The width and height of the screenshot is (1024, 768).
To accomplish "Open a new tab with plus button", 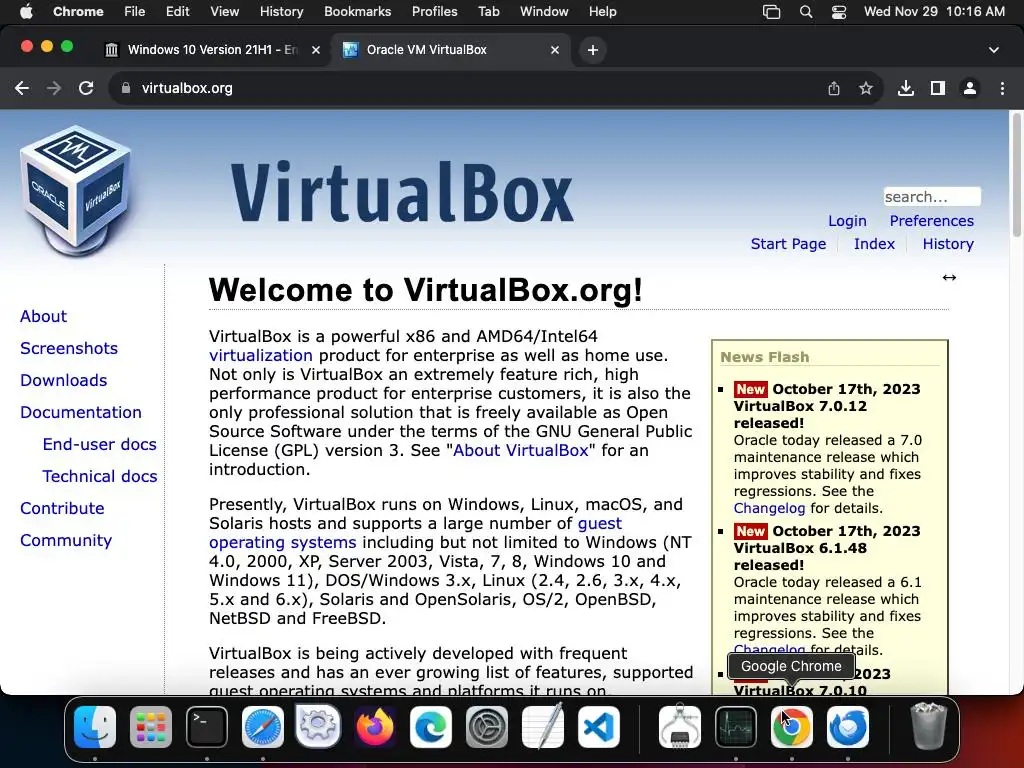I will 592,50.
